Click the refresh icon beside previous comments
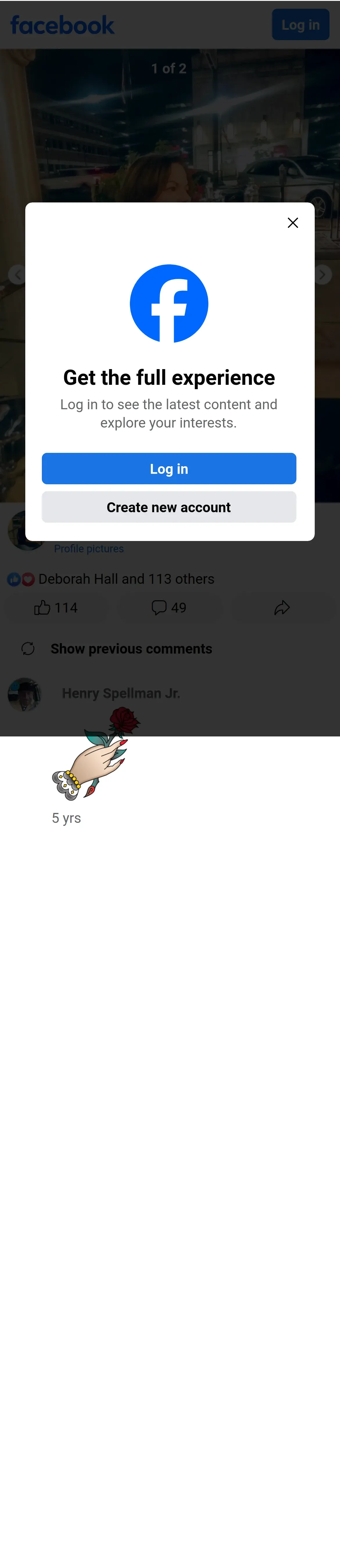Image resolution: width=340 pixels, height=1568 pixels. [x=28, y=649]
